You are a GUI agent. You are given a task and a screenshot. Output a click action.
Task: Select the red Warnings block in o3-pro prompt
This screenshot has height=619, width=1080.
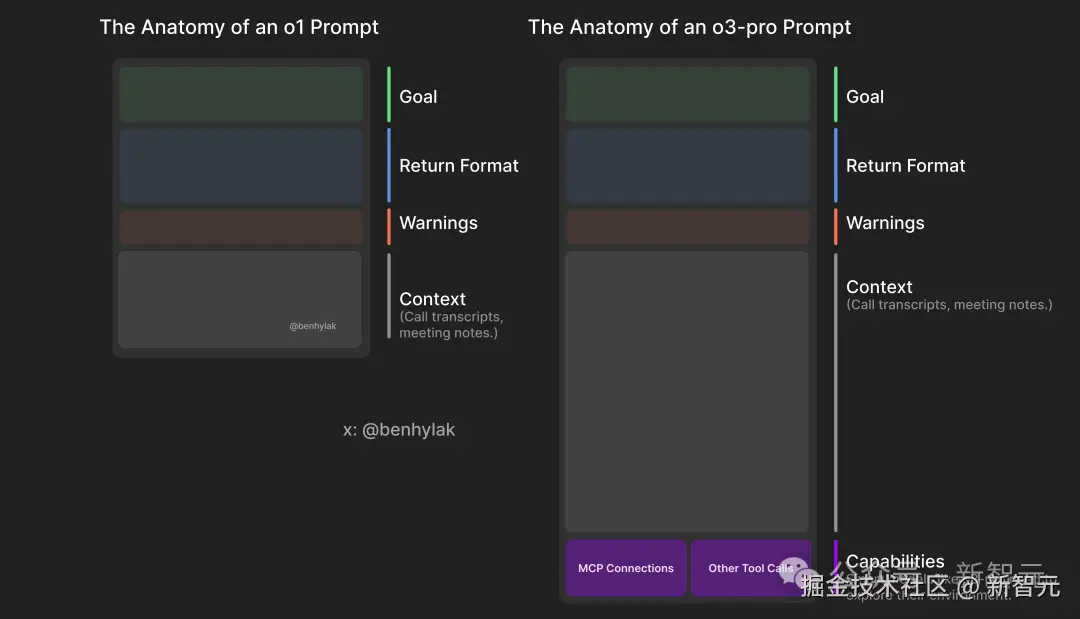[x=688, y=227]
